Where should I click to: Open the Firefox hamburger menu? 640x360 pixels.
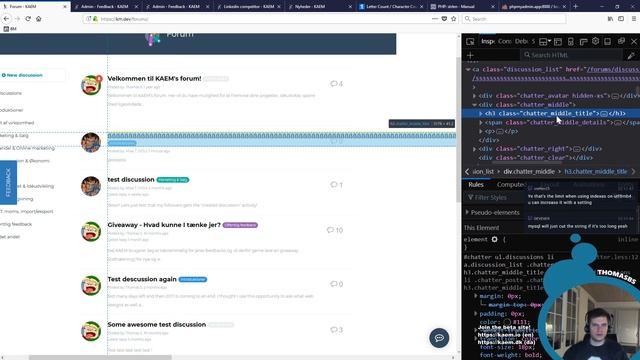(x=633, y=19)
